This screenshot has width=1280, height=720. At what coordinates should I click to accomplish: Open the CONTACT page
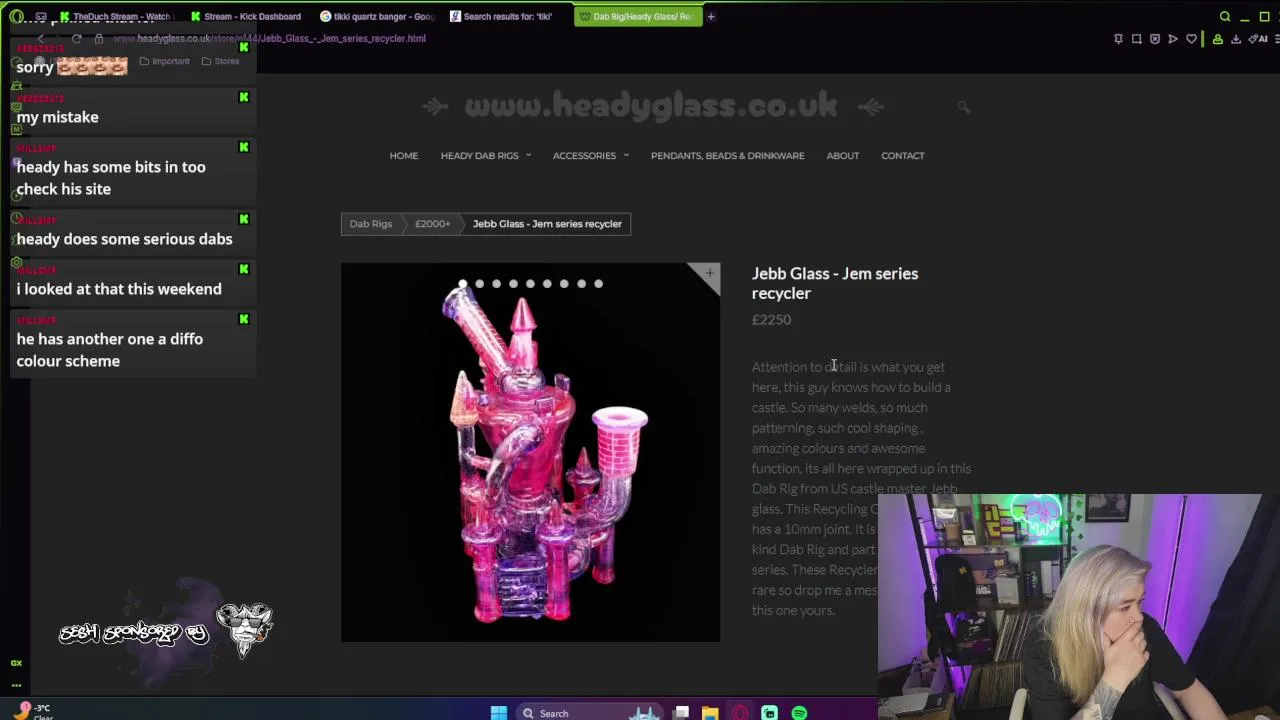[903, 155]
